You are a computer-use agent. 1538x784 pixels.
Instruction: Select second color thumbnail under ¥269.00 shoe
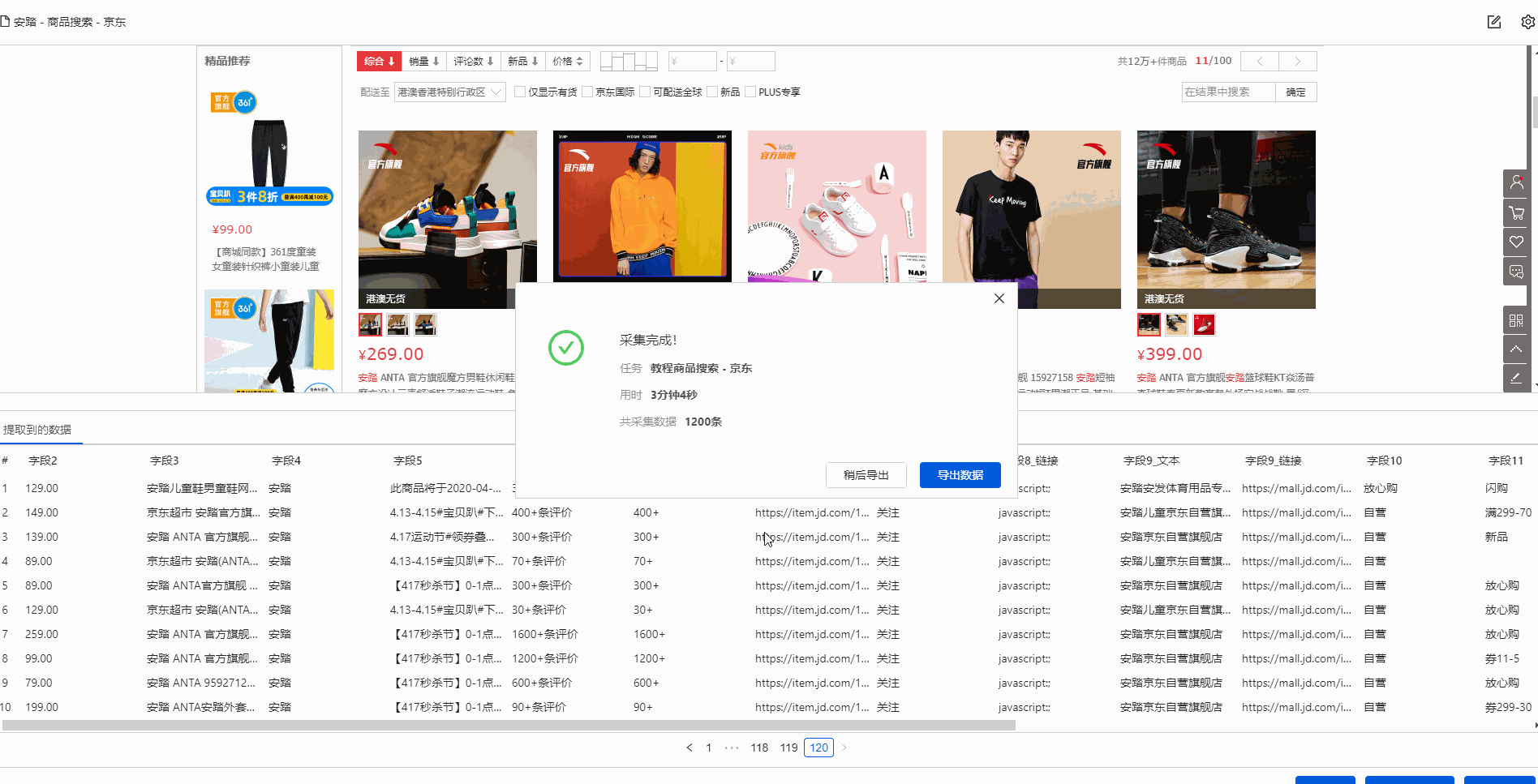pyautogui.click(x=397, y=324)
